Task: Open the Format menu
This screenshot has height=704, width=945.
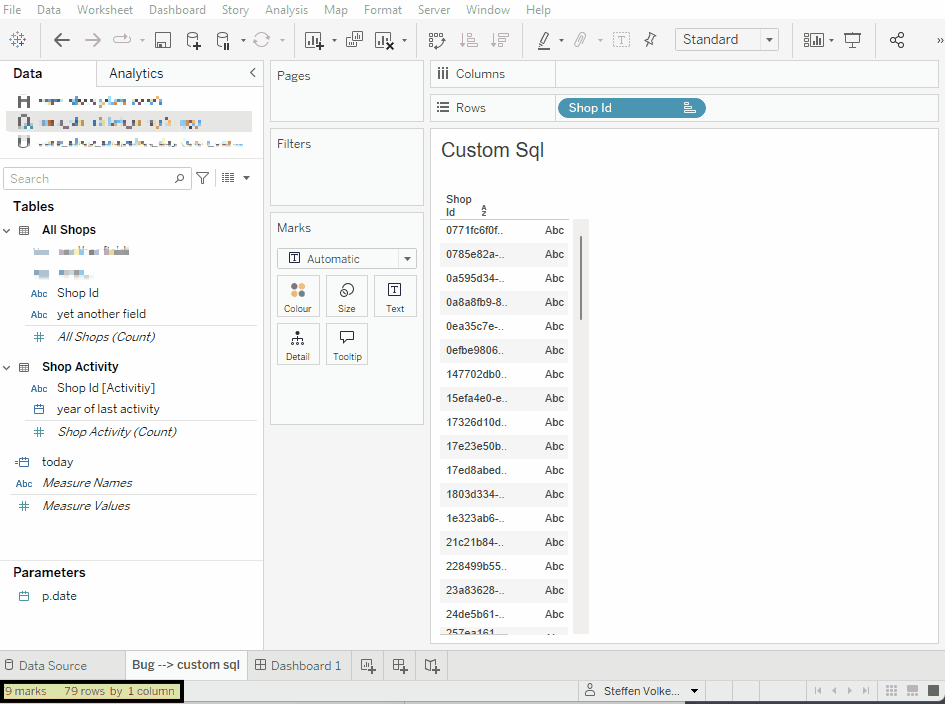Action: (x=383, y=10)
